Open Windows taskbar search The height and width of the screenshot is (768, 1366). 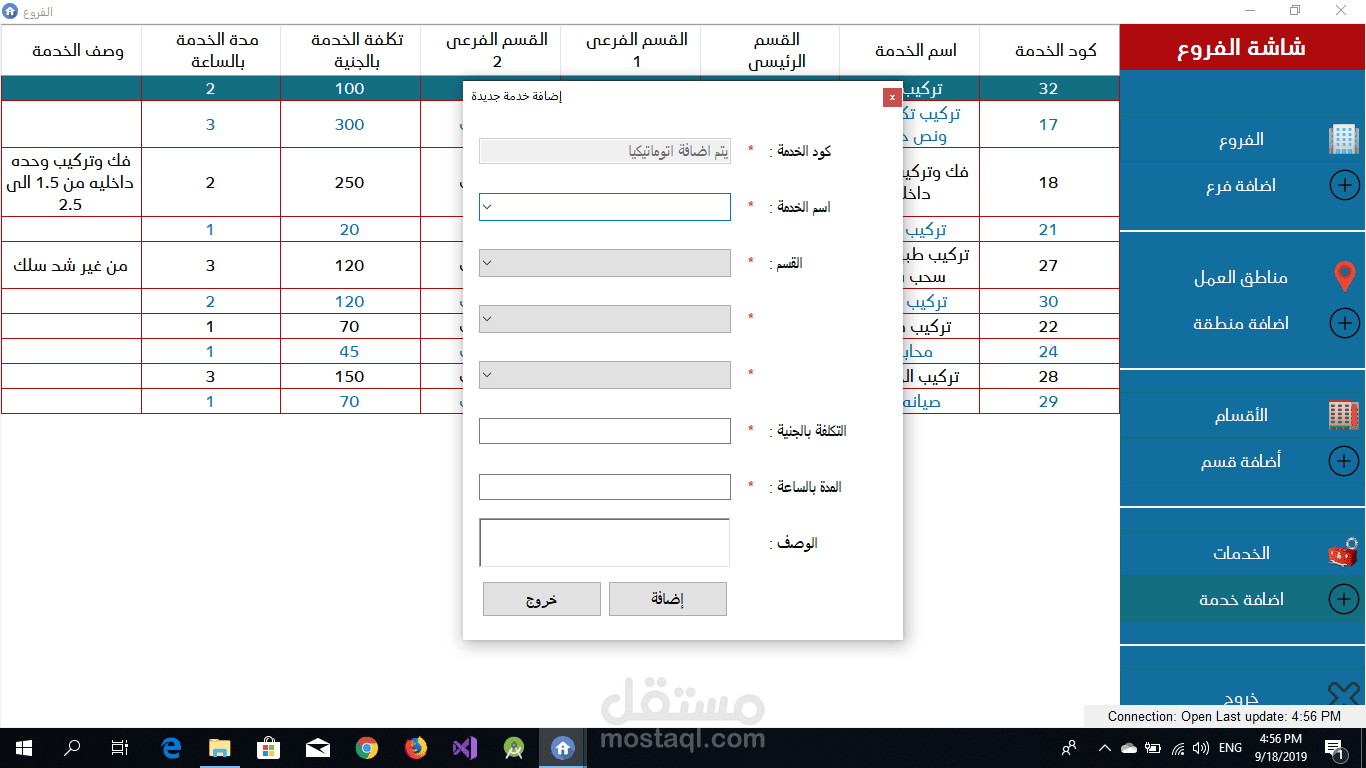tap(72, 747)
